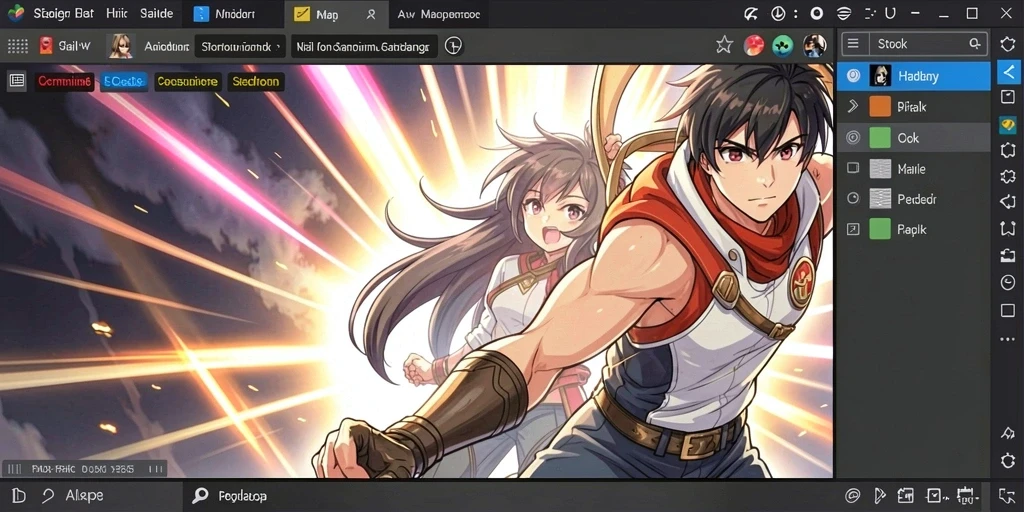Click the blue back arrow sidebar icon
Screen dimensions: 1024x512
1007,71
